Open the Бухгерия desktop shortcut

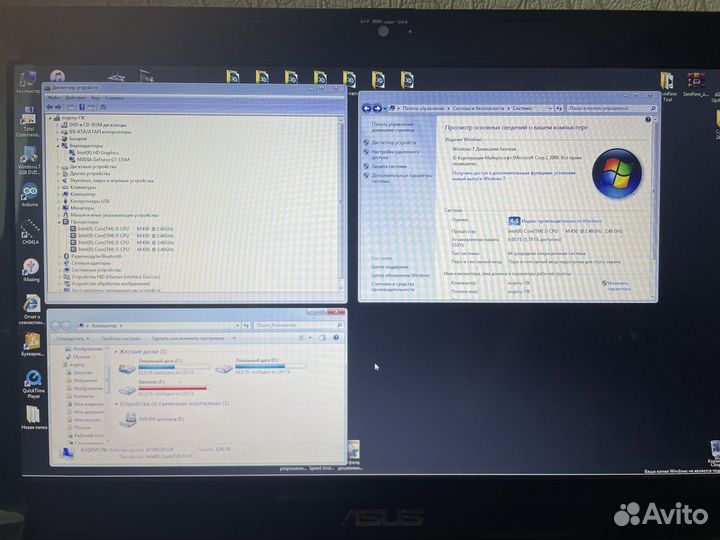32,344
